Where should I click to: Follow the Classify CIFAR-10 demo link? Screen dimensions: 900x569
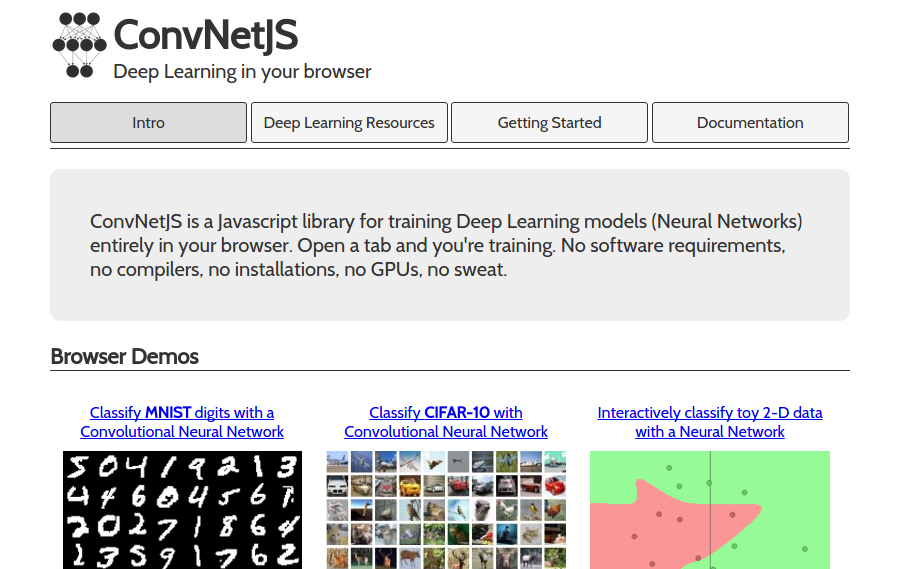click(446, 422)
